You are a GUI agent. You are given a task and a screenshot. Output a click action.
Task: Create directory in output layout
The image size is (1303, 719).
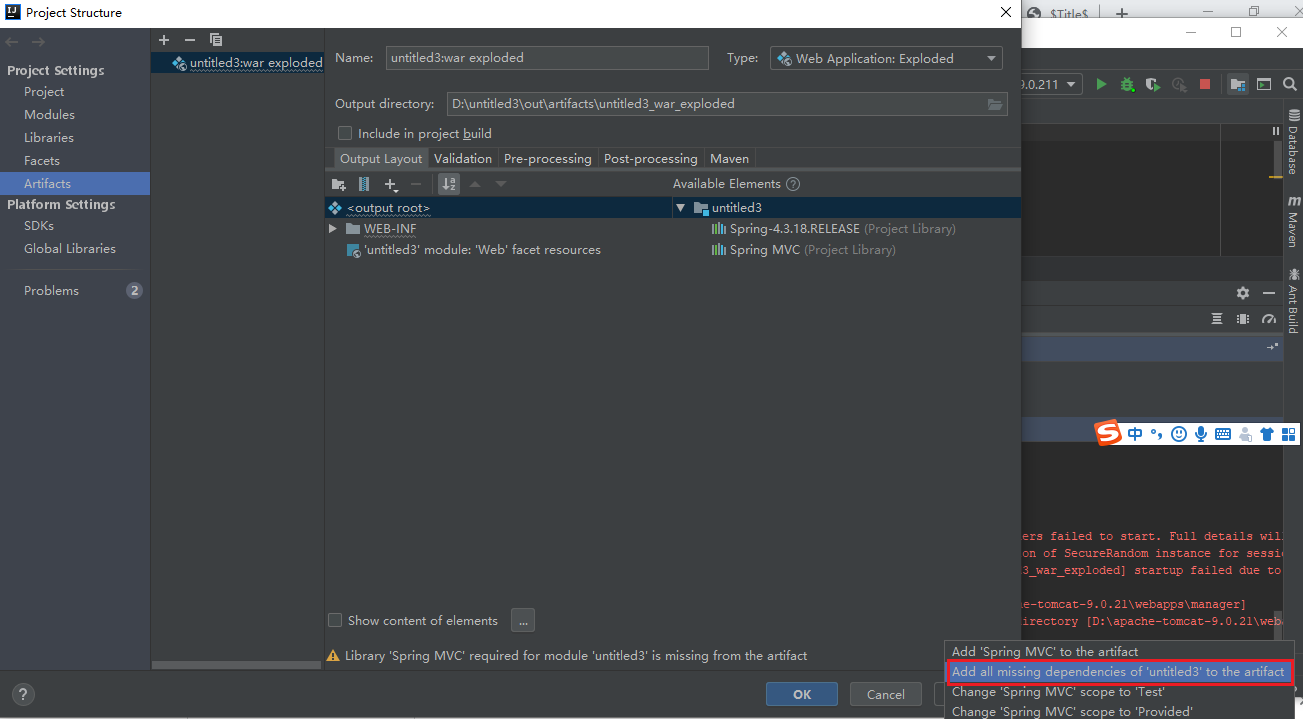pos(339,184)
